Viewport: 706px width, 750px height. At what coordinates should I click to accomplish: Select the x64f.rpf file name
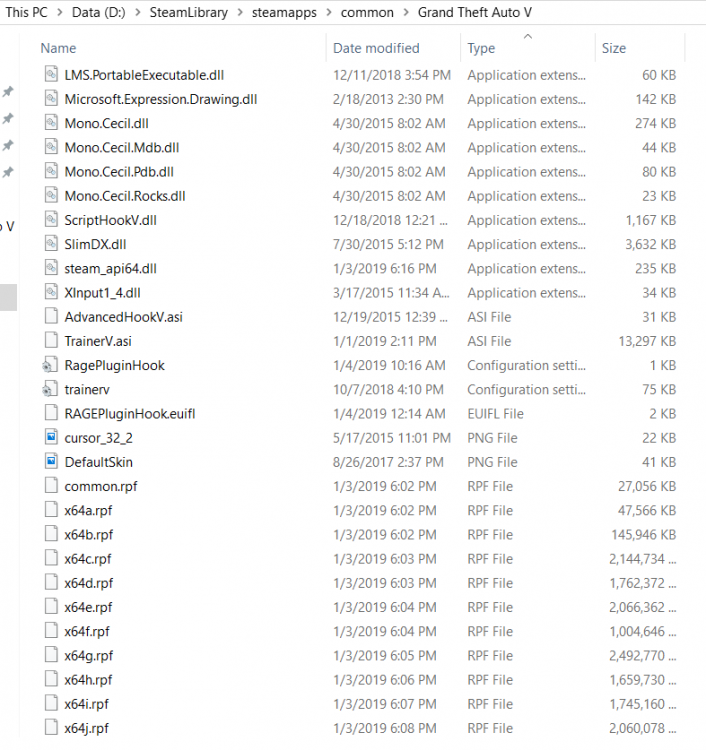87,631
